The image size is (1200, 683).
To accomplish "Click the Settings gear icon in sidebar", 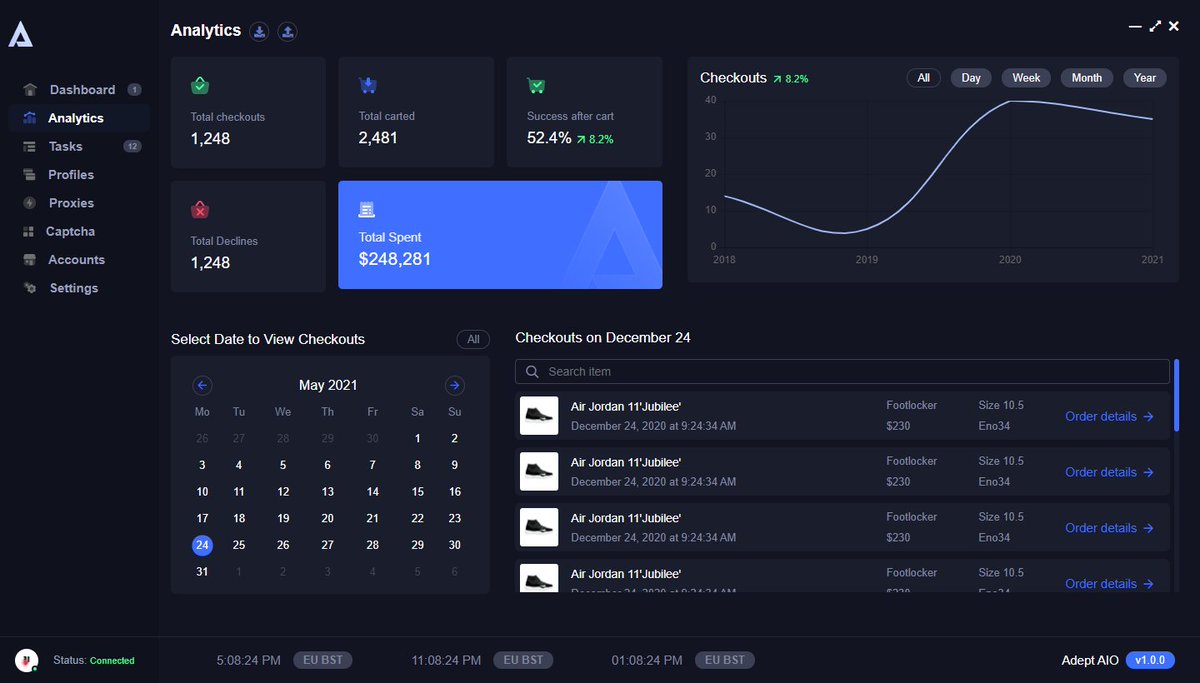I will [30, 288].
